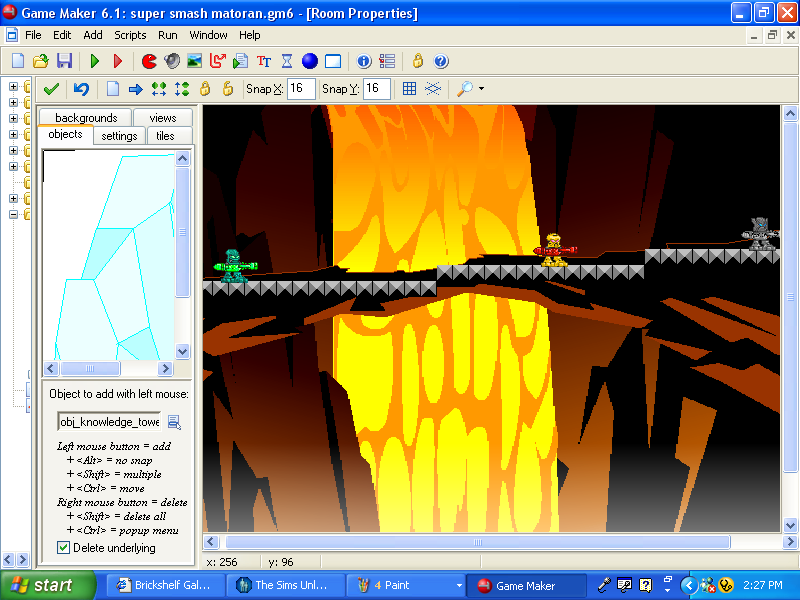Toggle the grid display in the room
The width and height of the screenshot is (800, 600).
(x=407, y=89)
